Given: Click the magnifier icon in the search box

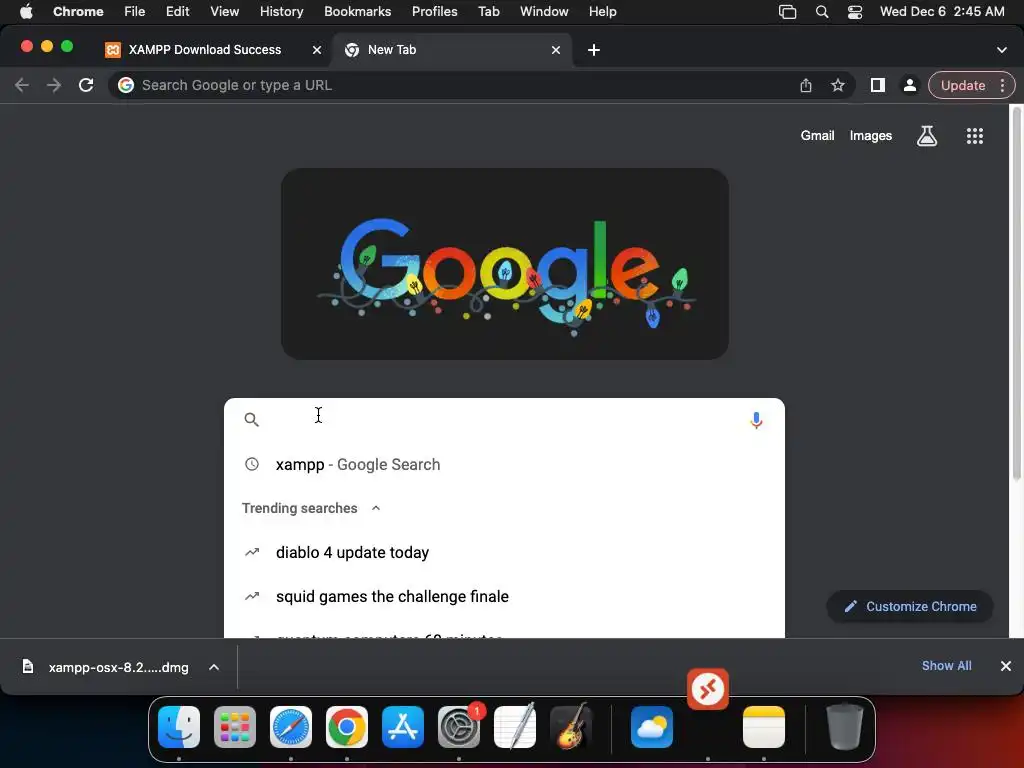Looking at the screenshot, I should 251,419.
